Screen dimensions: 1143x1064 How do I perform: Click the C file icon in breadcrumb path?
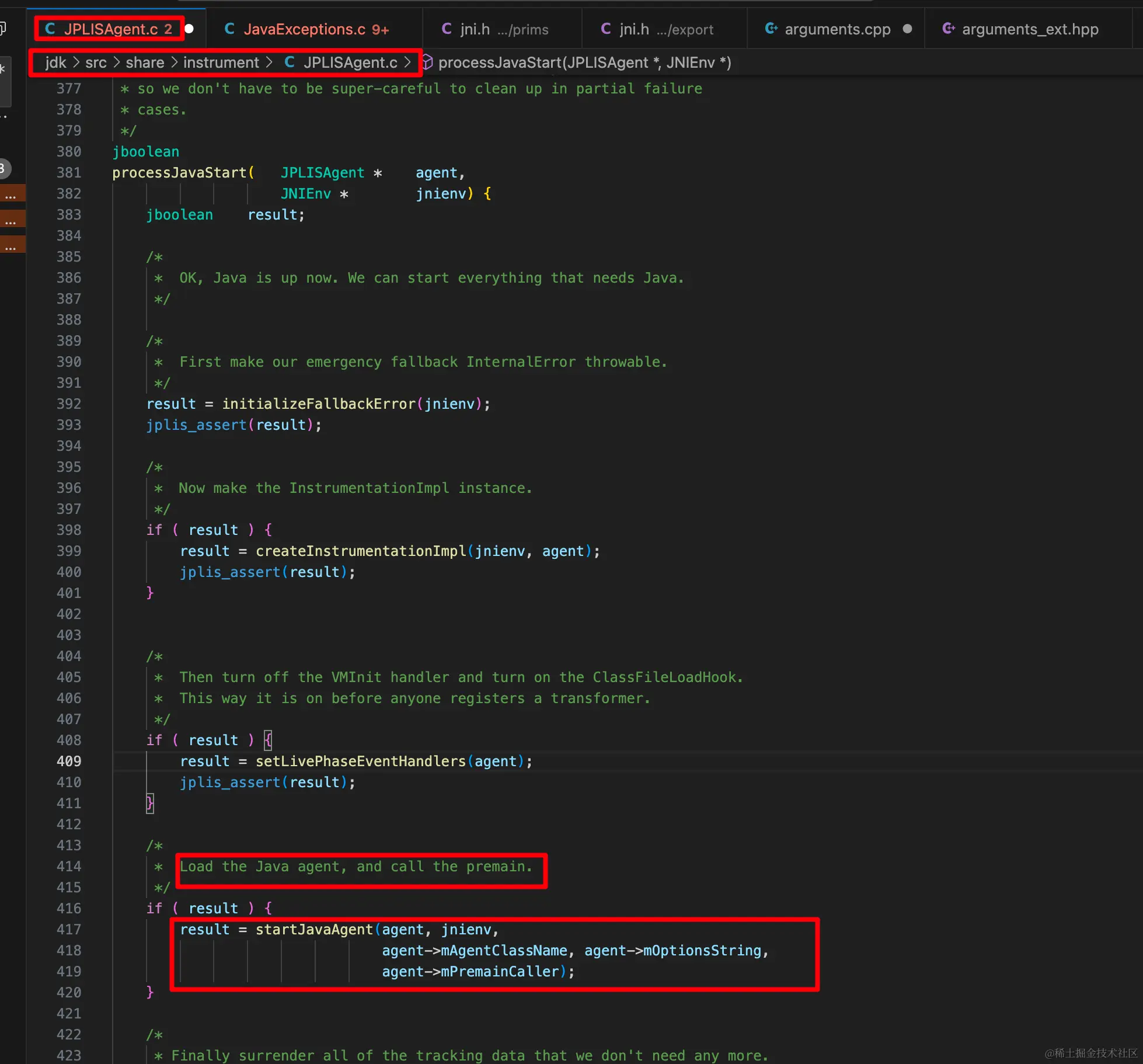coord(290,62)
